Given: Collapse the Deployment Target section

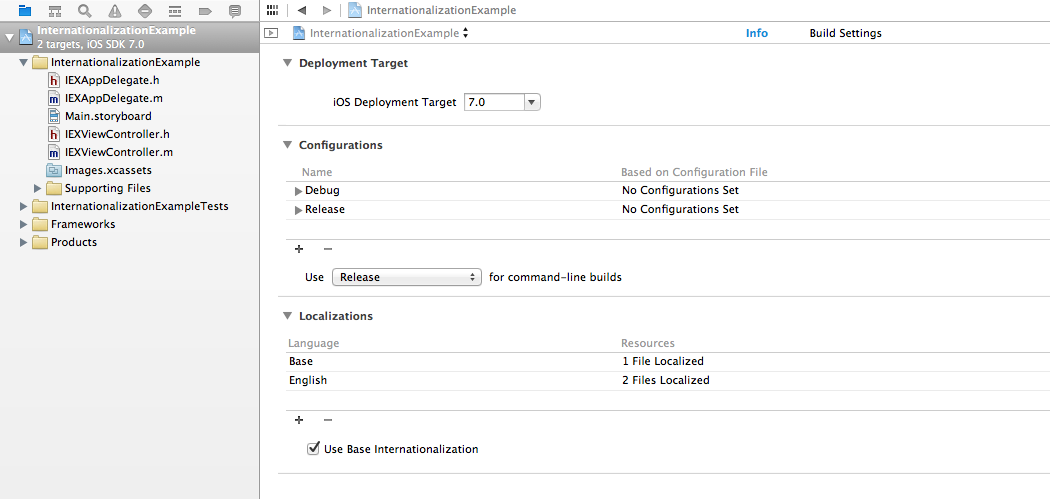Looking at the screenshot, I should click(287, 63).
